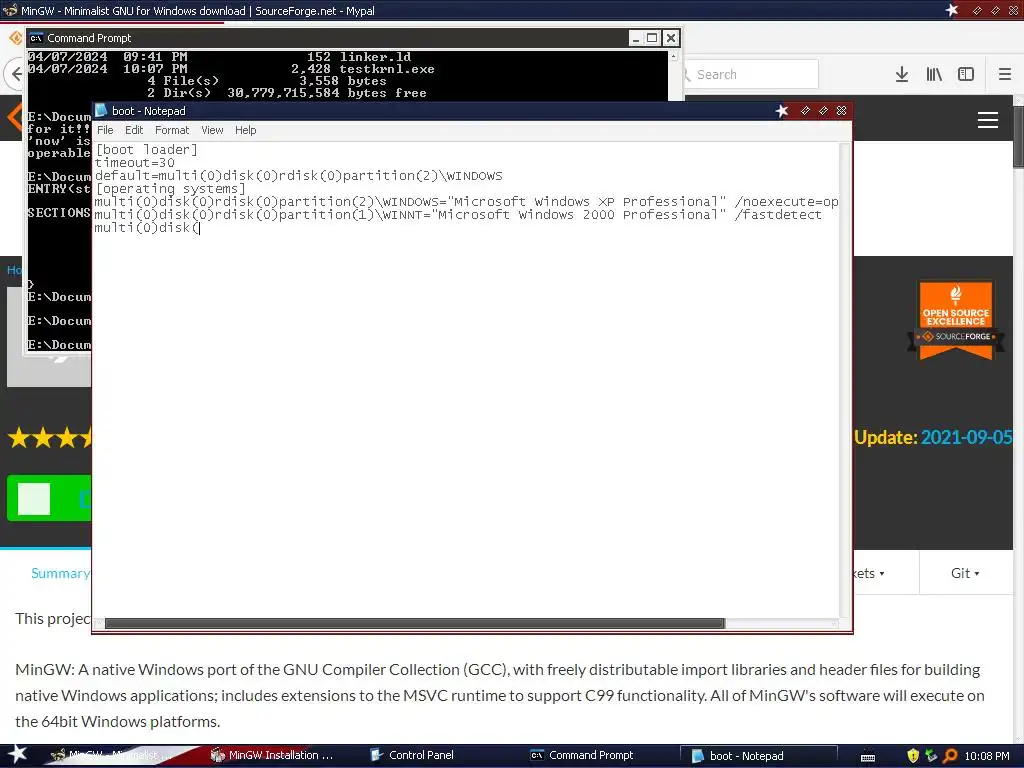Open the Summary tab on SourceForge
Image resolution: width=1024 pixels, height=768 pixels.
pos(60,573)
